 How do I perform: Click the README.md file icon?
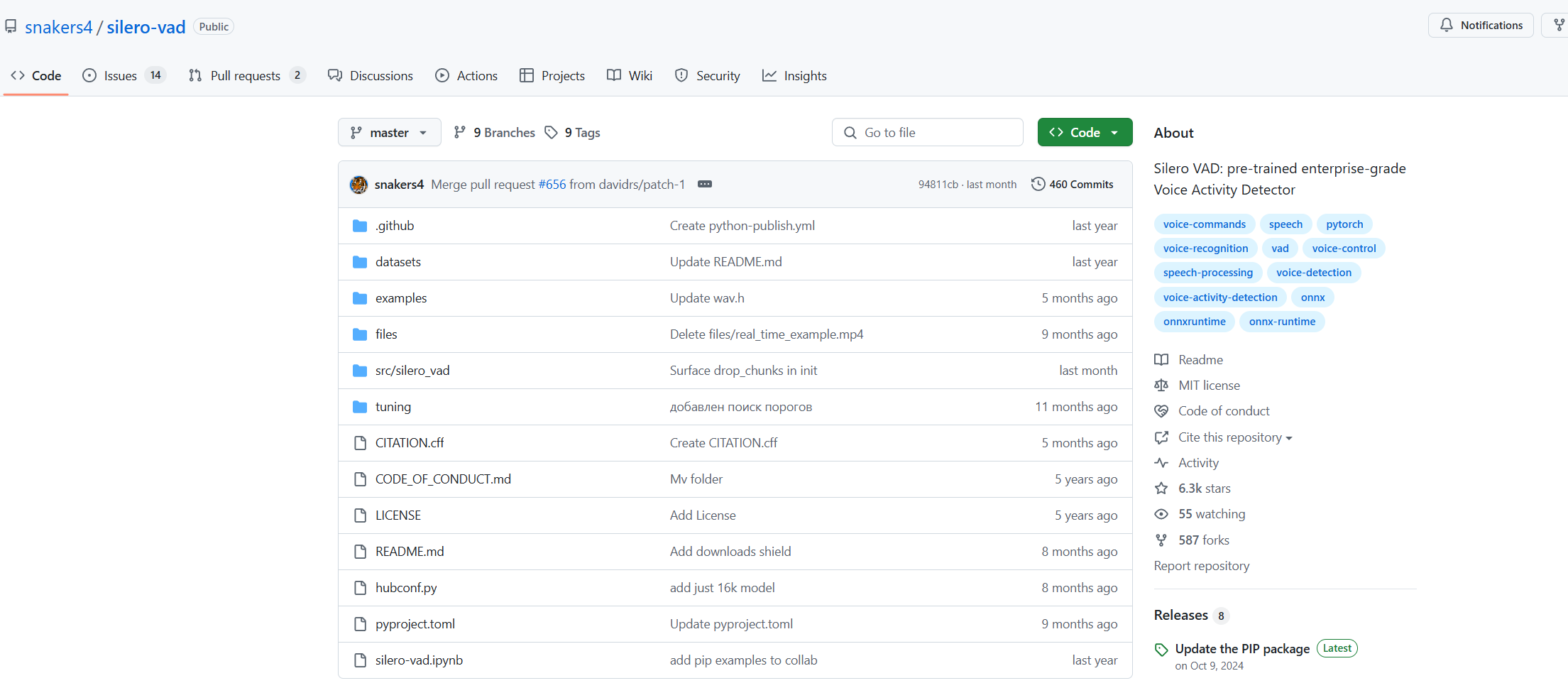coord(360,552)
